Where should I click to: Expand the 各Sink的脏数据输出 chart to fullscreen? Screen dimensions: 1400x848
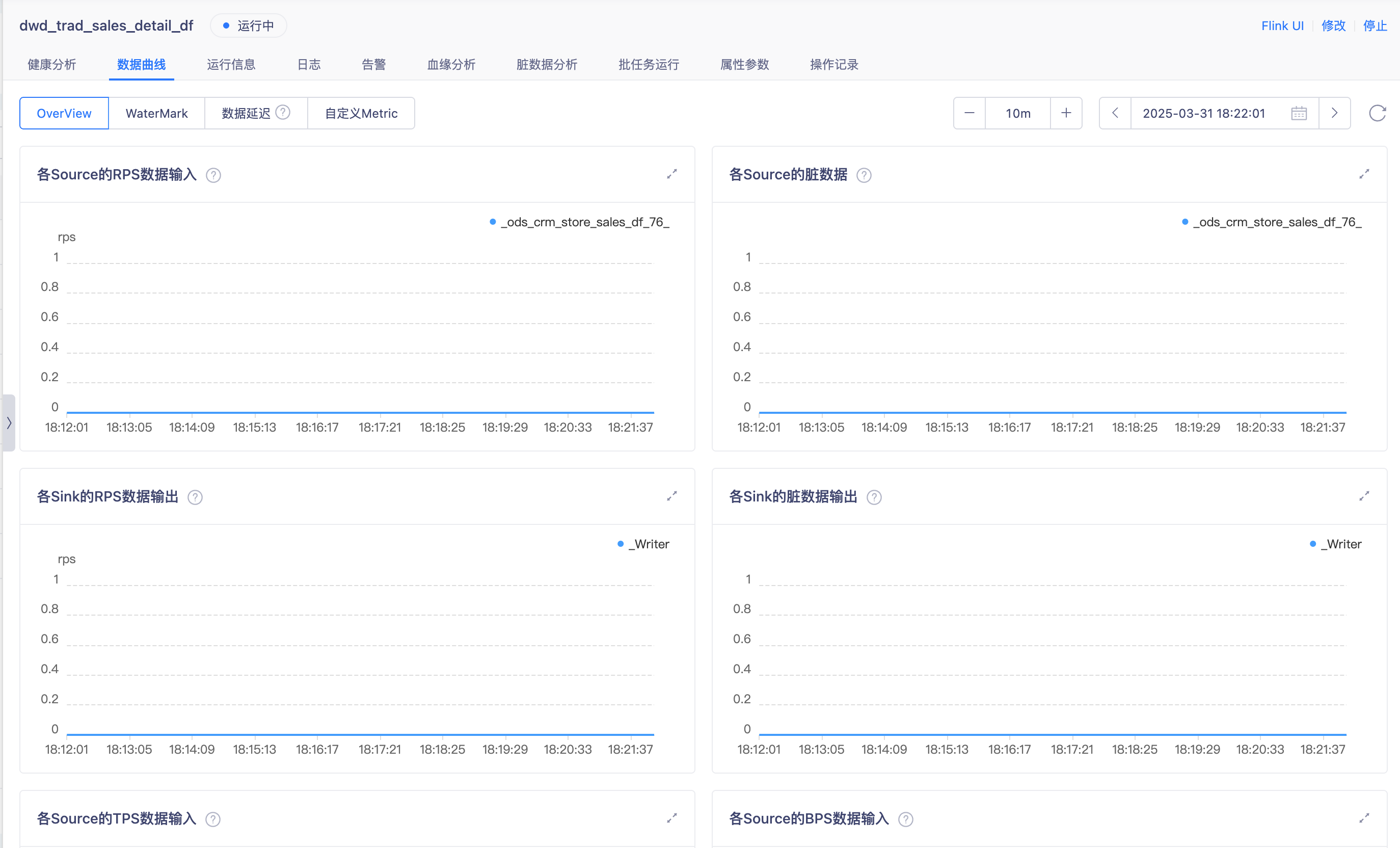point(1364,496)
